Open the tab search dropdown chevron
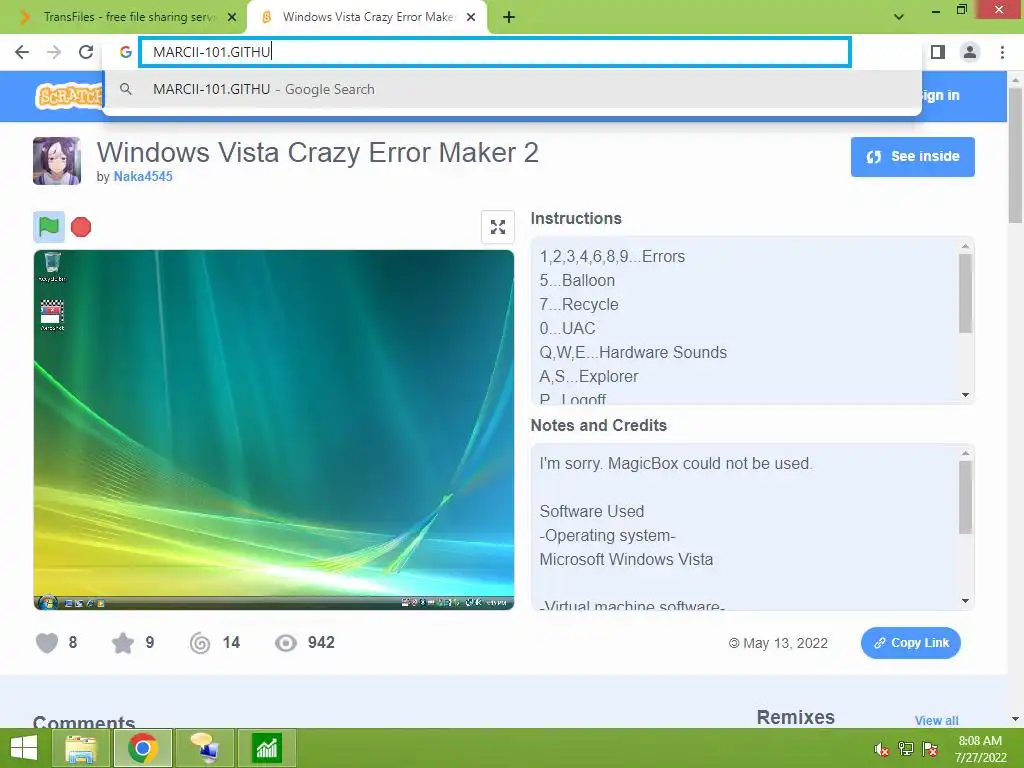 (899, 17)
